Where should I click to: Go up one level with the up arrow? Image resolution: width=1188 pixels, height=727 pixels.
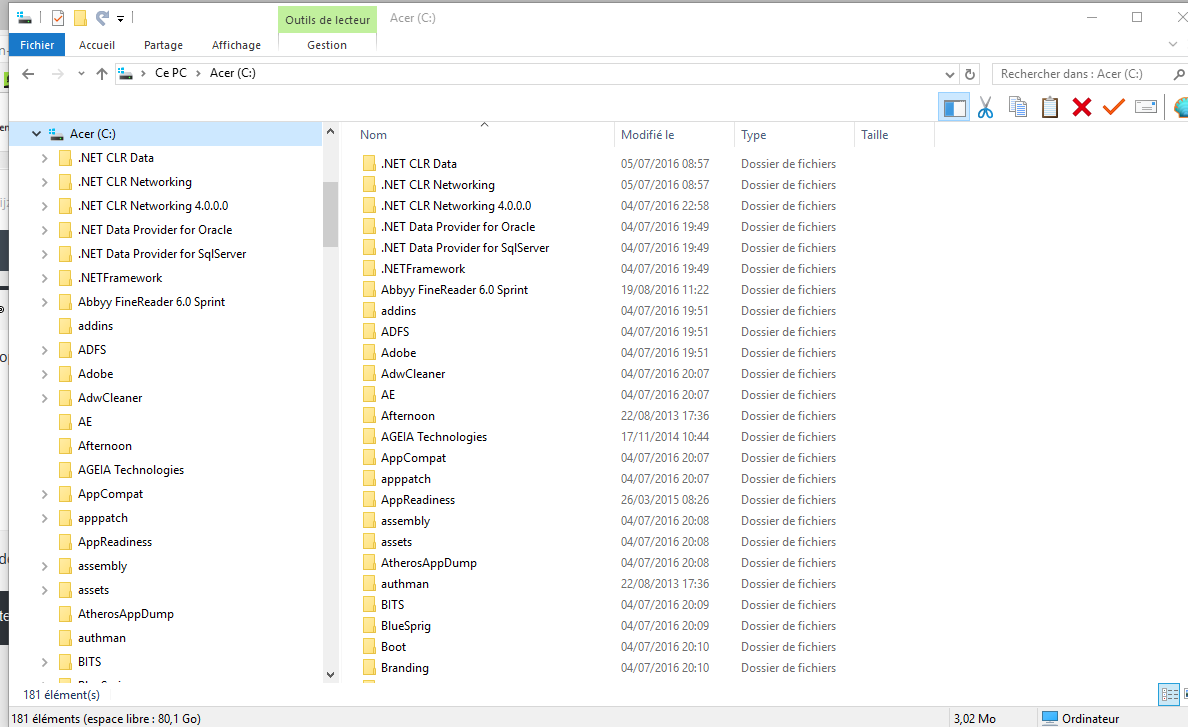click(102, 73)
